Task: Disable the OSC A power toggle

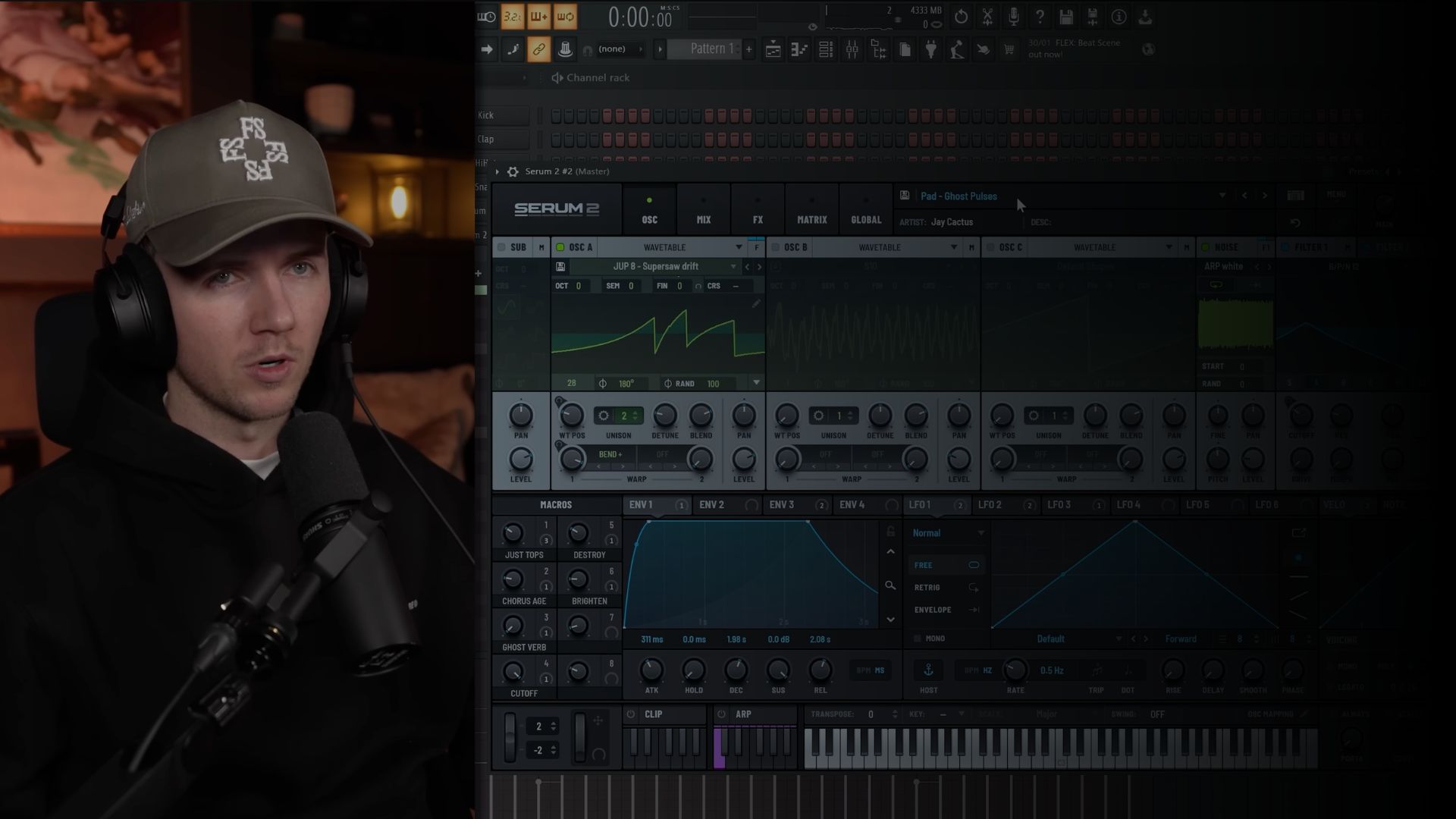Action: tap(560, 247)
